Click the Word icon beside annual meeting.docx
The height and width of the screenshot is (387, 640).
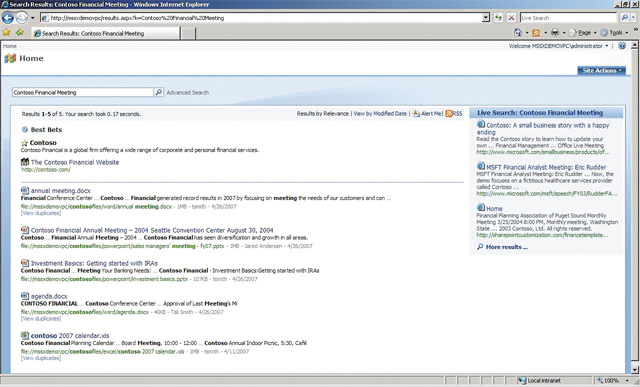tap(25, 190)
